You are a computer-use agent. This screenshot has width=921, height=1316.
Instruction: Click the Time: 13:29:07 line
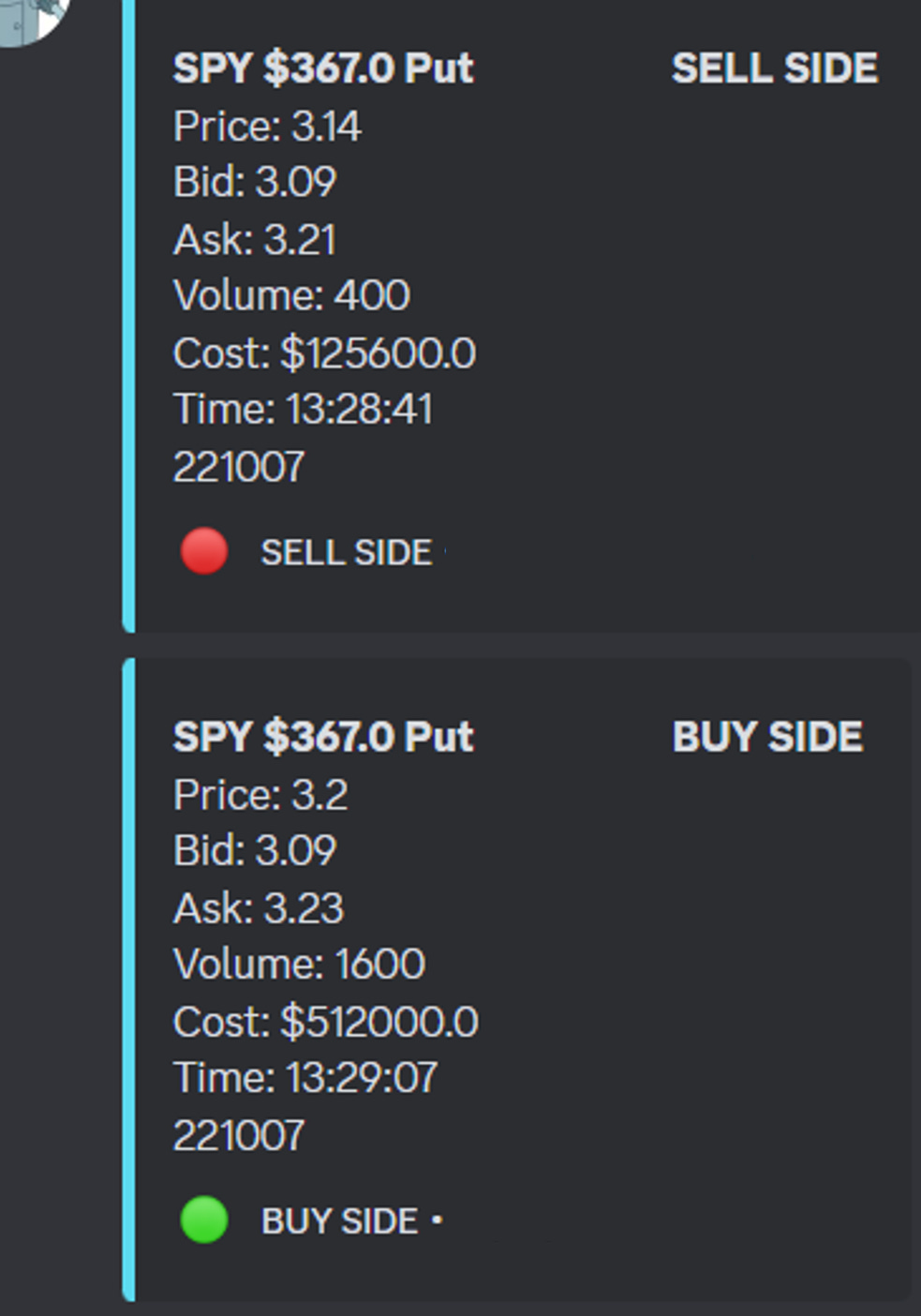pos(305,1078)
